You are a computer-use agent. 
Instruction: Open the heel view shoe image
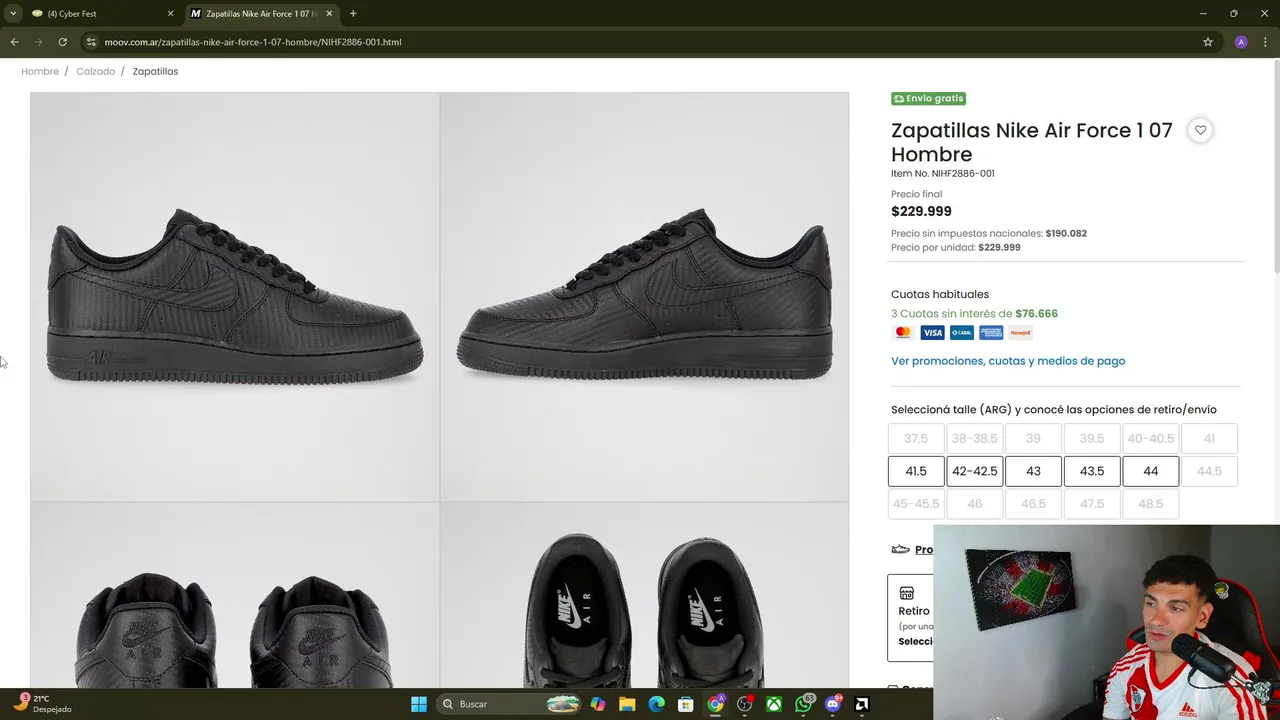click(235, 595)
